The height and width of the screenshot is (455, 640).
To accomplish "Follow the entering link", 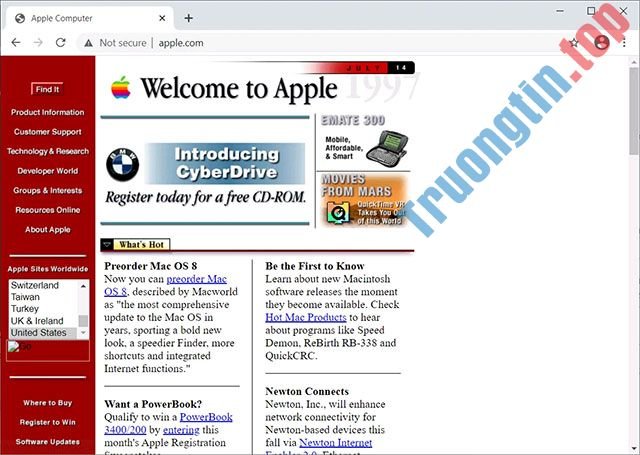I will [181, 430].
